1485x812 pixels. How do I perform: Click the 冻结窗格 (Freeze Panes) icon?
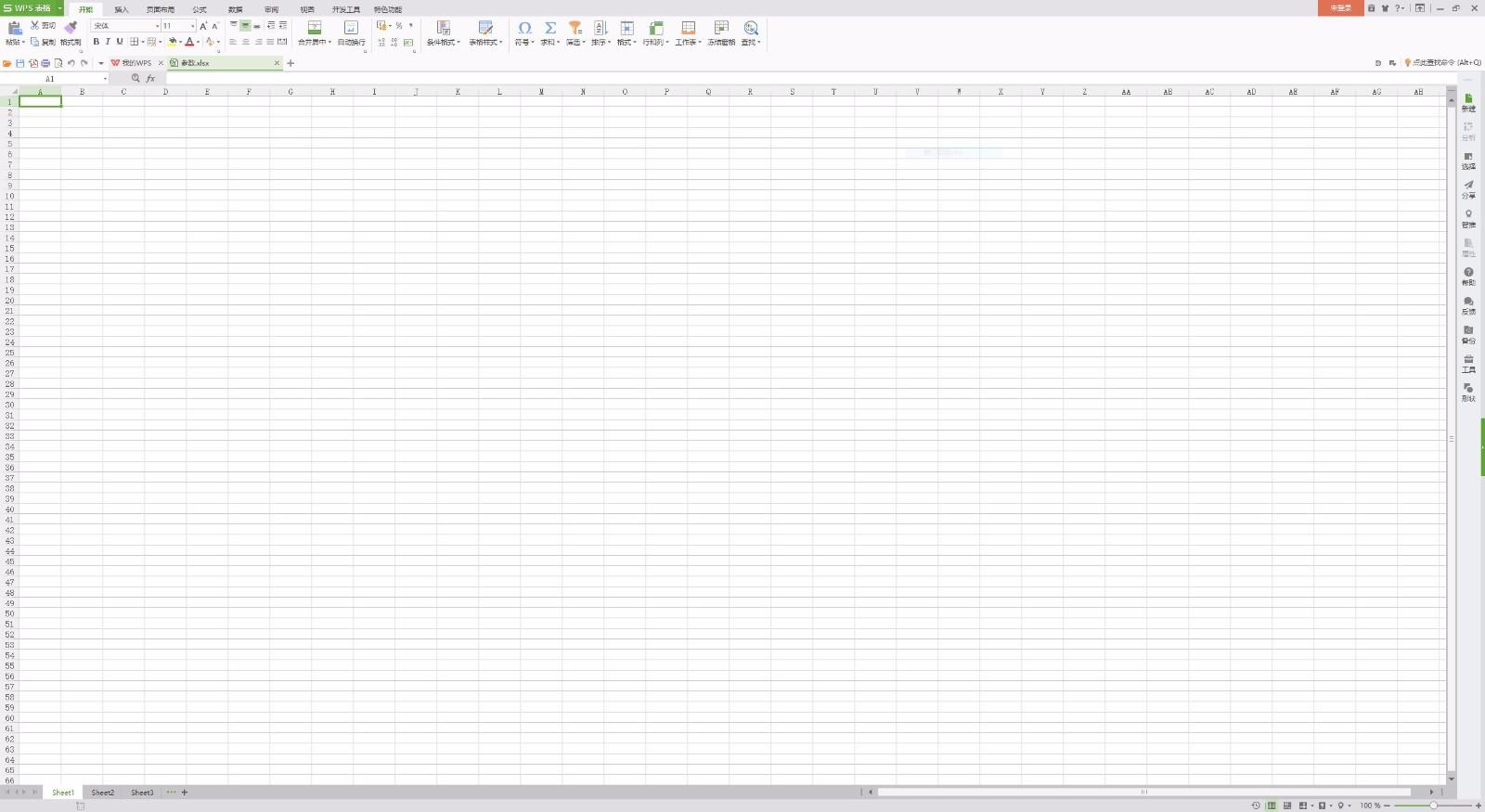pyautogui.click(x=721, y=29)
